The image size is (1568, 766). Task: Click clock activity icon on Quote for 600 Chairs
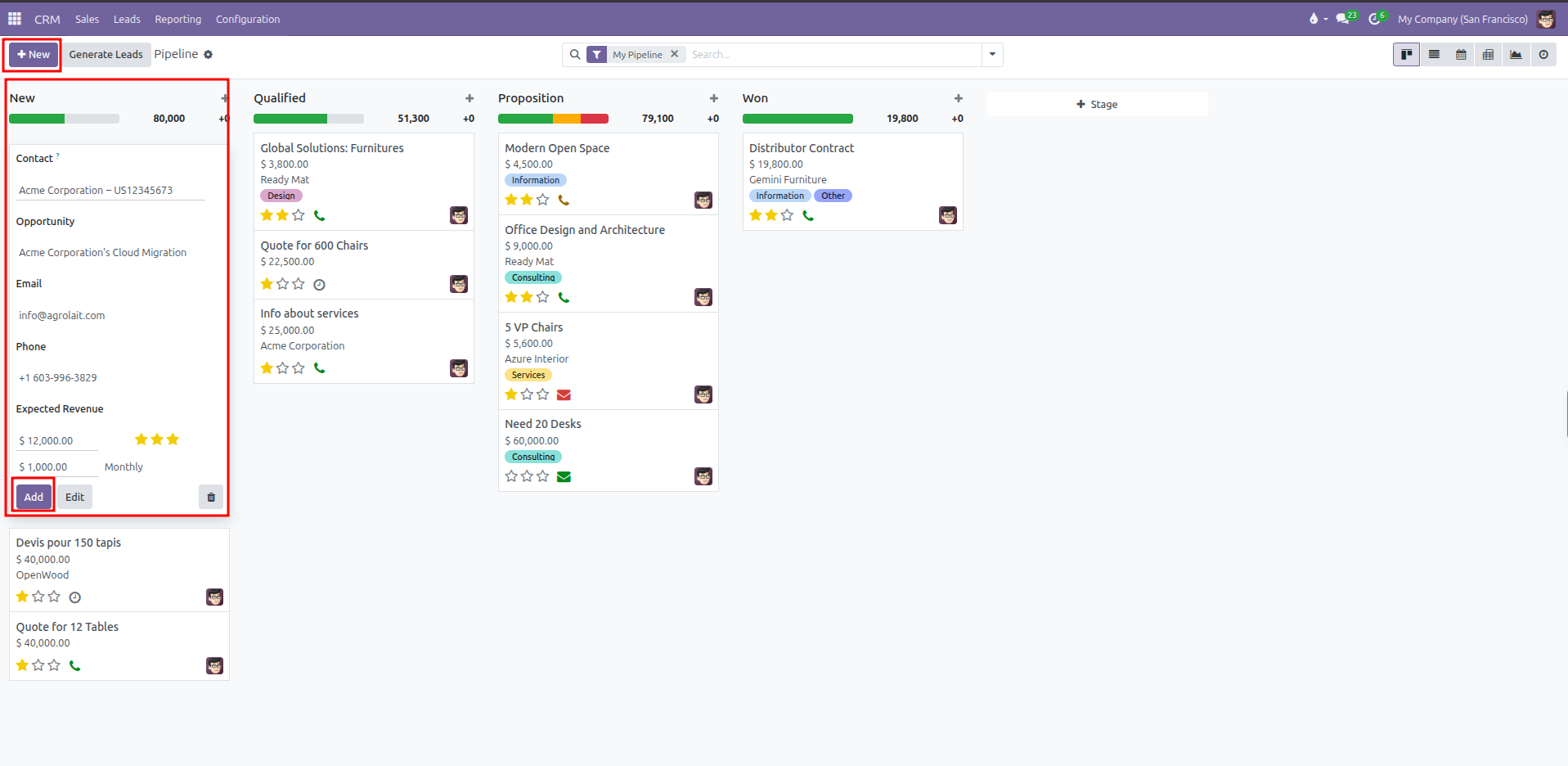[320, 285]
